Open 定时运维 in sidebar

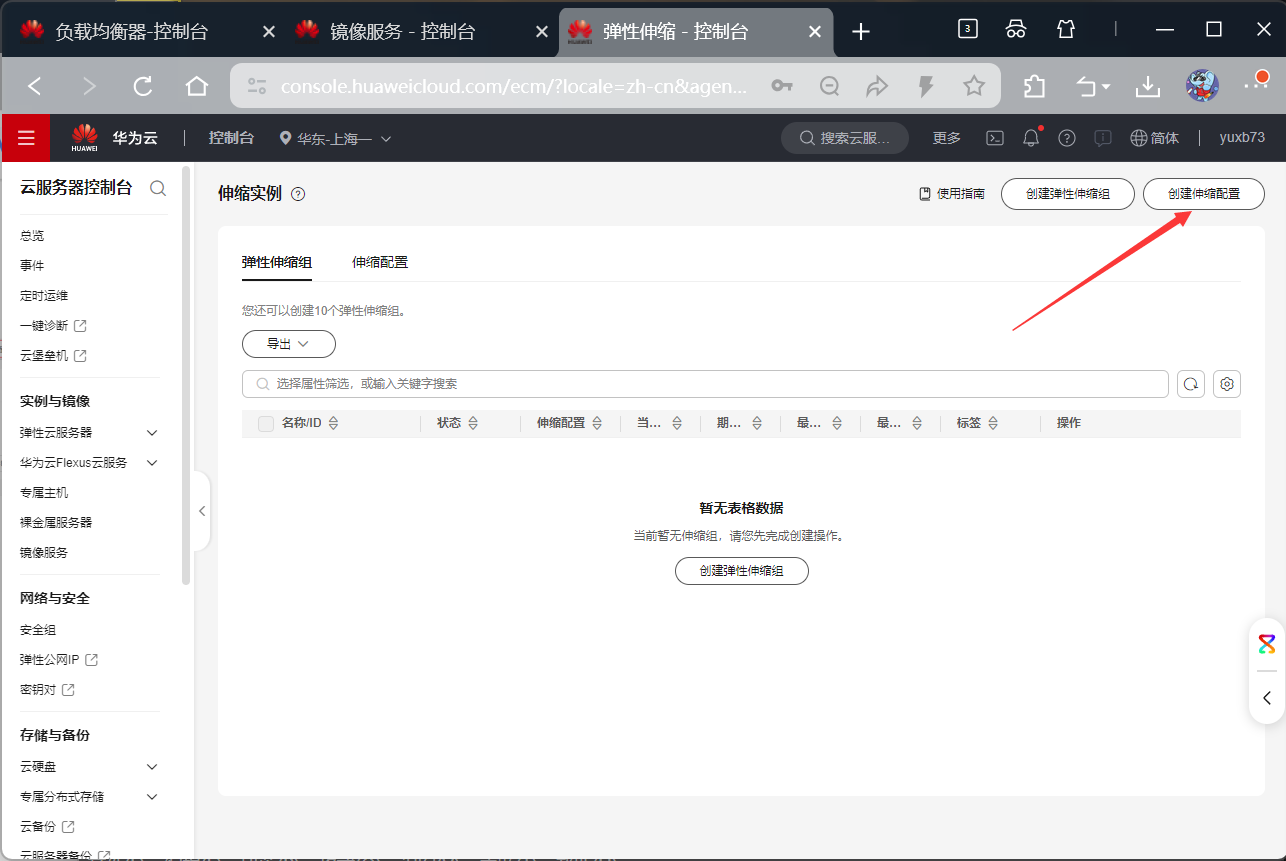pos(44,296)
